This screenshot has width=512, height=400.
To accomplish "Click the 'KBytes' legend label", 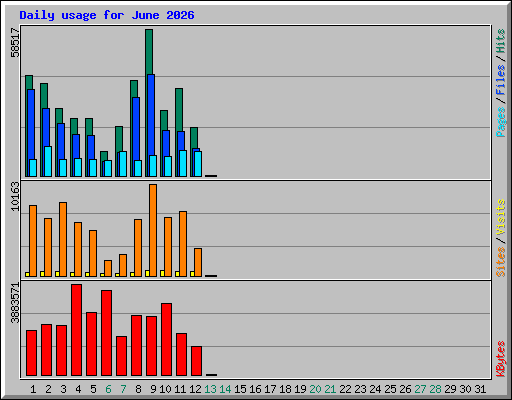I will pos(500,359).
